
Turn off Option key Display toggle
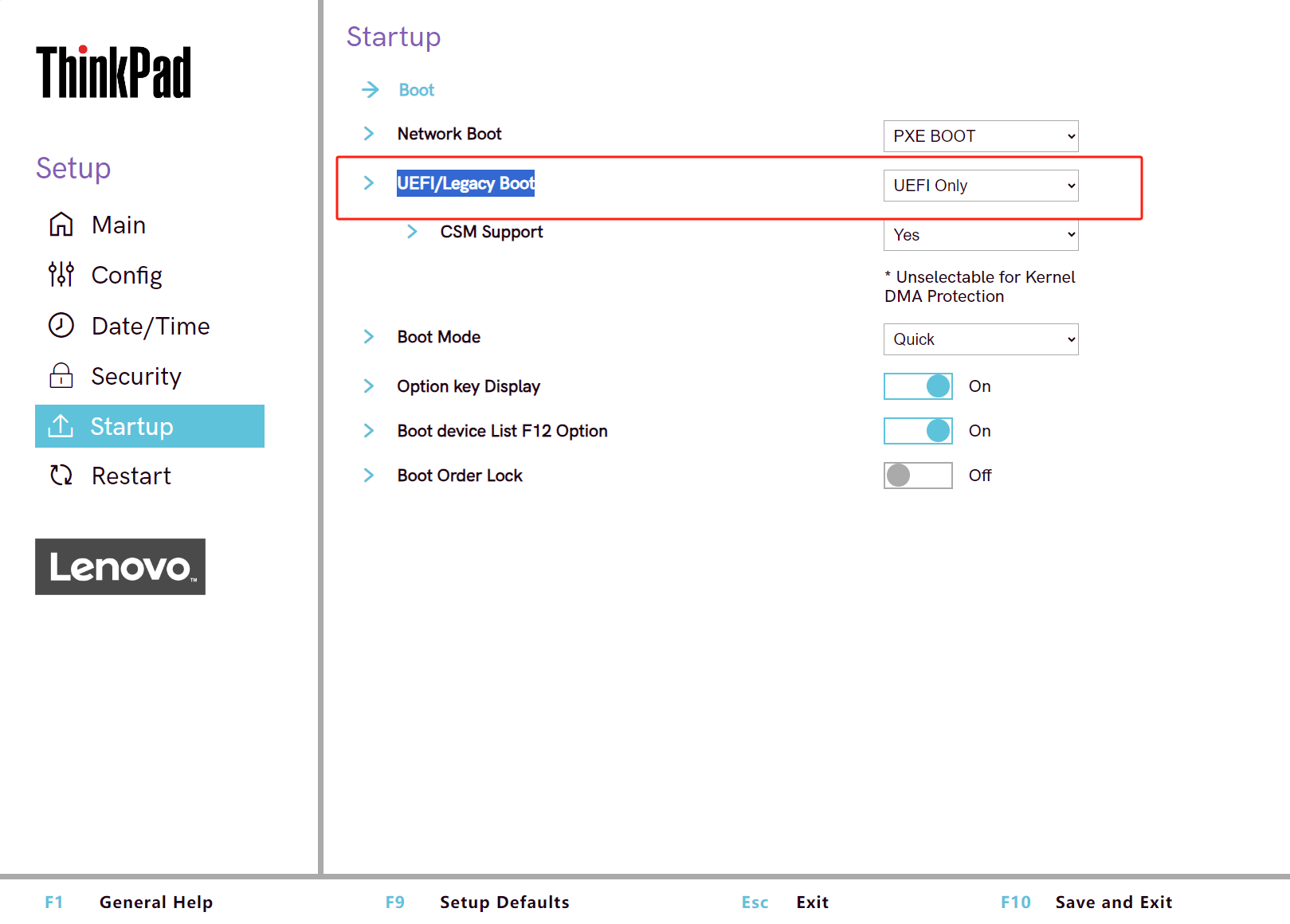(x=918, y=386)
